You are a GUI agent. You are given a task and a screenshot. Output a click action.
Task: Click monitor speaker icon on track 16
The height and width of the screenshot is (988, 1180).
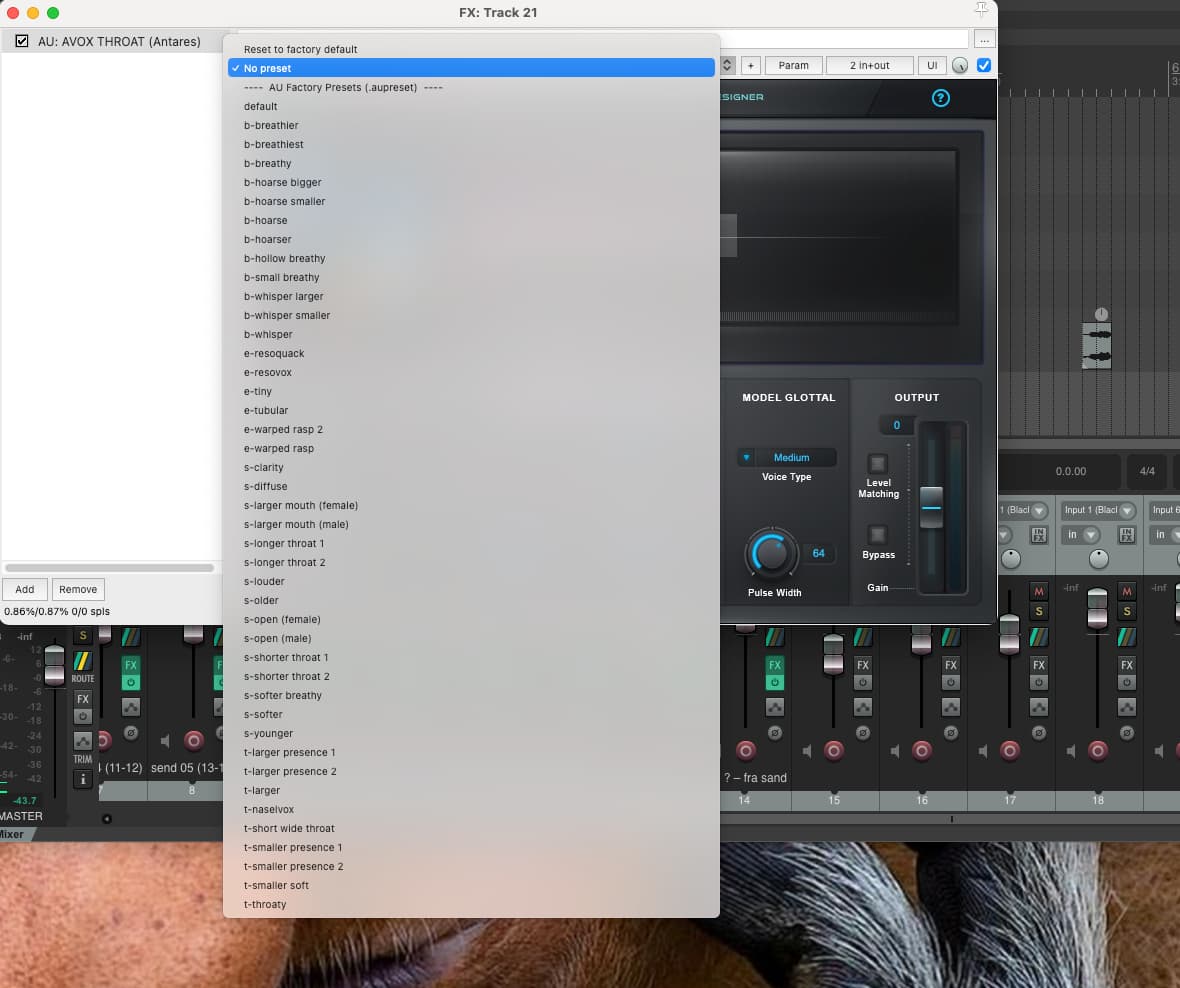(896, 751)
